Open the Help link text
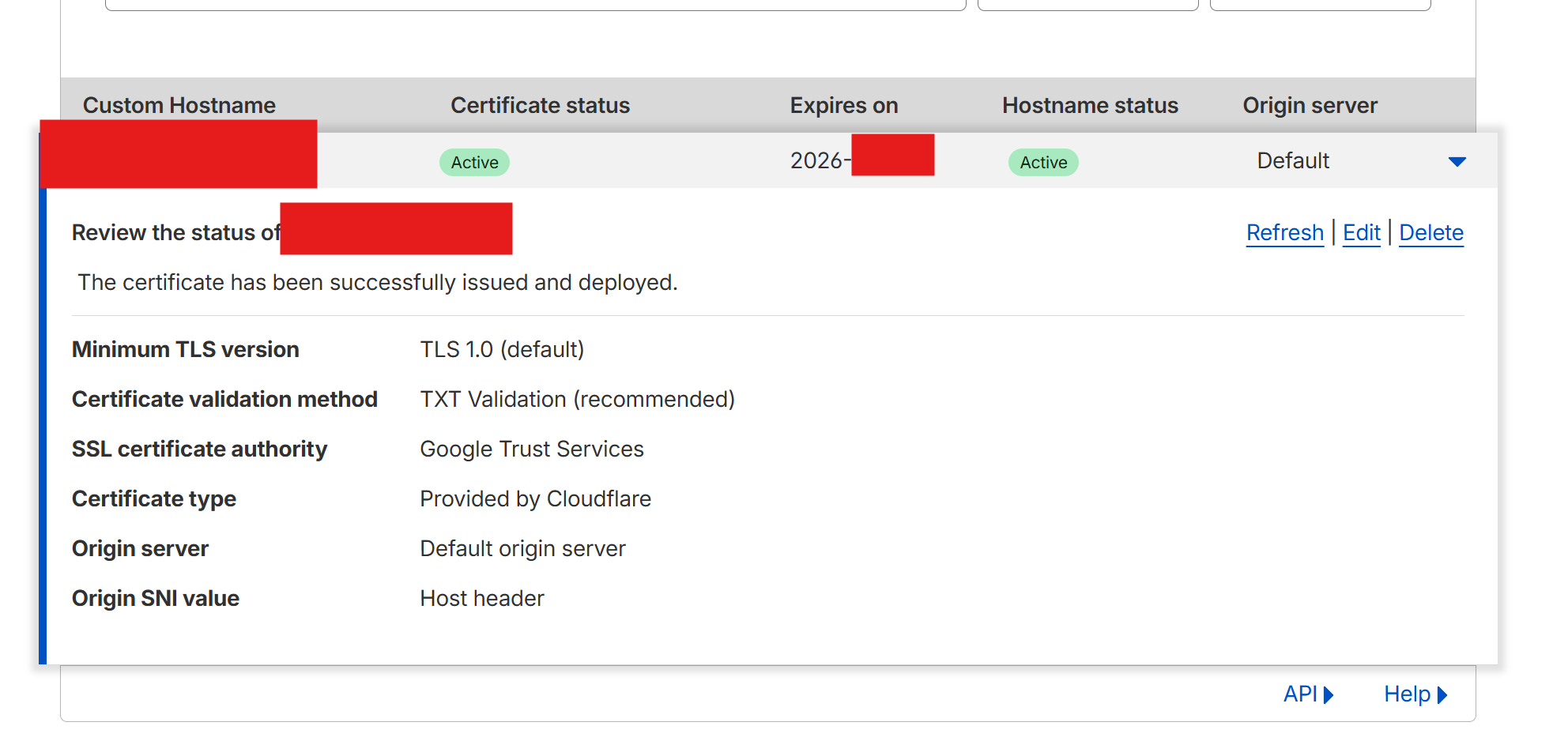The image size is (1568, 756). coord(1406,694)
